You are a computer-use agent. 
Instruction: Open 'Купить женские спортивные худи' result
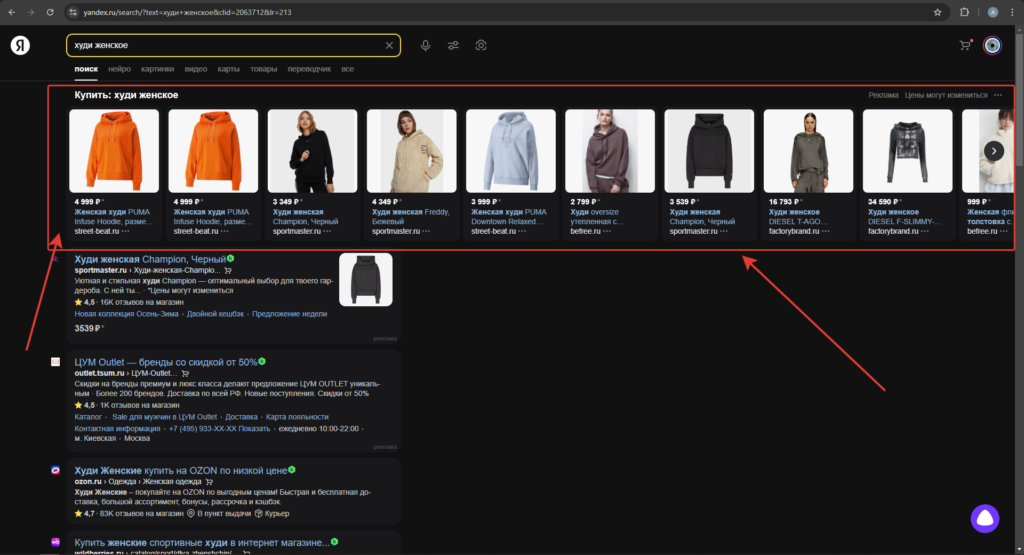pos(202,543)
